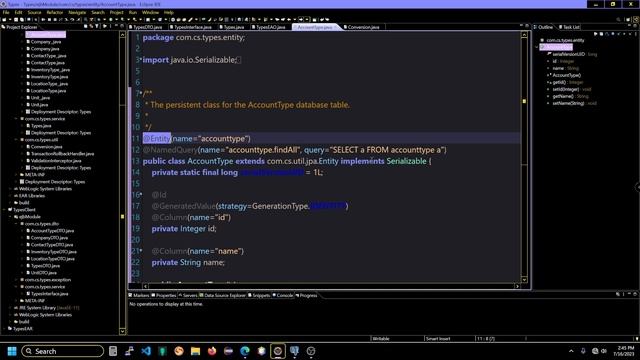Open Microsoft Edge from taskbar
This screenshot has height=360, width=640.
click(244, 351)
